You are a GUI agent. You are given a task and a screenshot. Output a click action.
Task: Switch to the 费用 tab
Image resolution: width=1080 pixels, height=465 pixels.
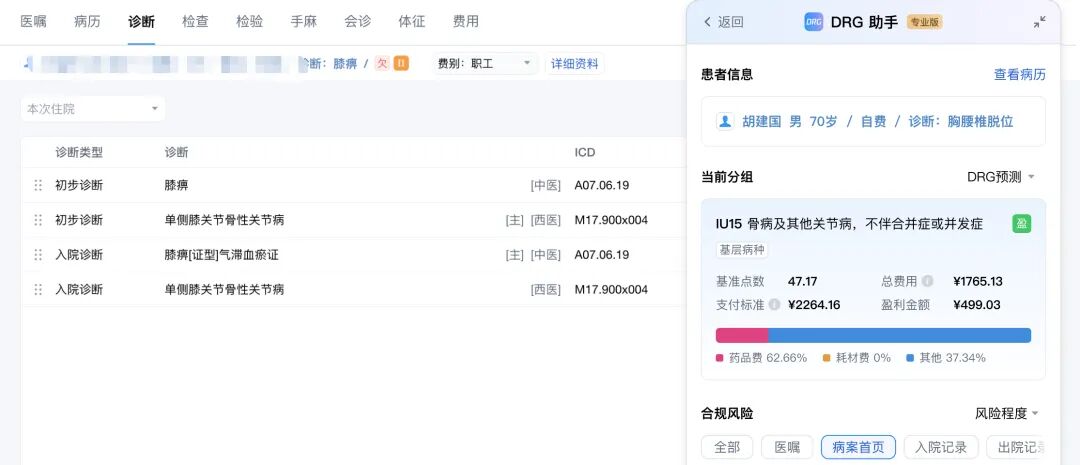(465, 21)
